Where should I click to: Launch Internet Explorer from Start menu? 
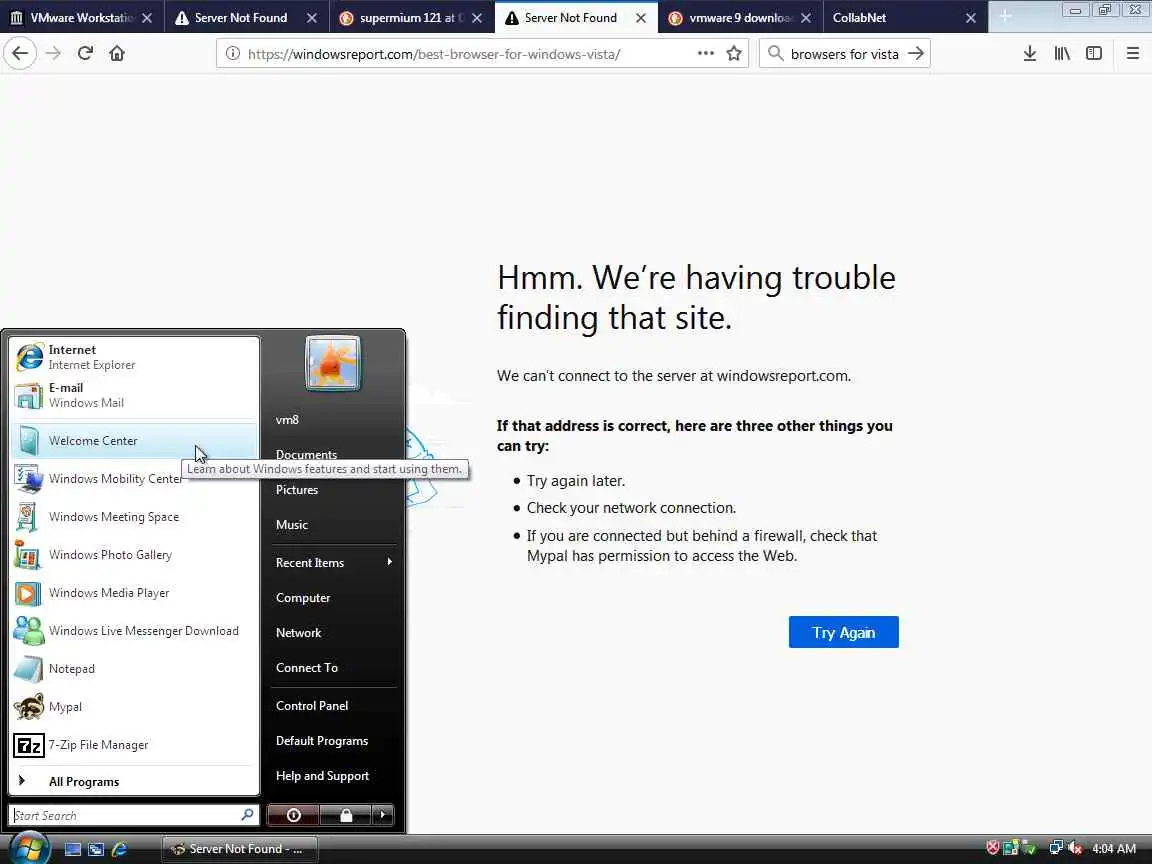[134, 357]
